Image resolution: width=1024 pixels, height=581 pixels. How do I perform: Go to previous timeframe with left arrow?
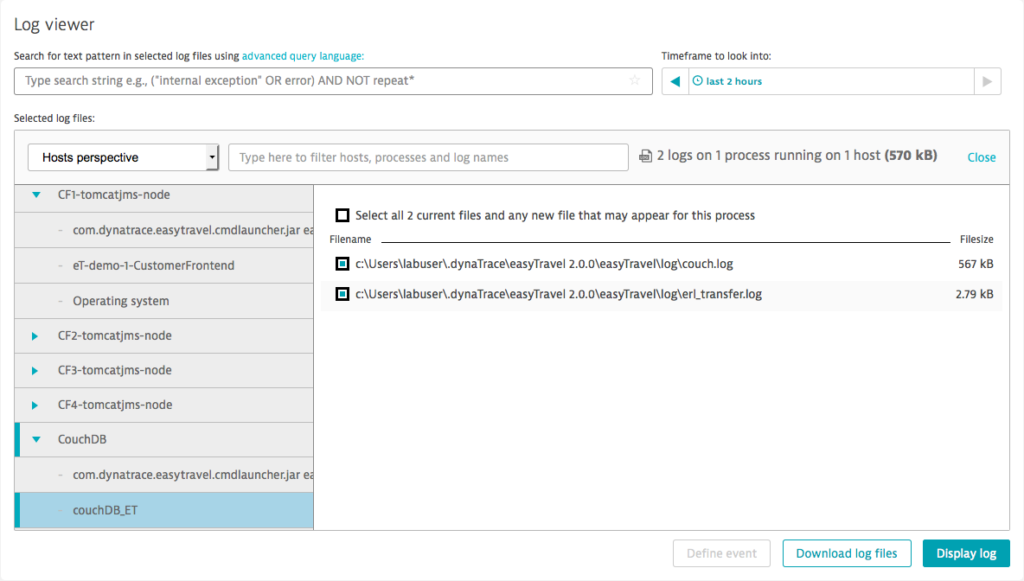(x=675, y=82)
